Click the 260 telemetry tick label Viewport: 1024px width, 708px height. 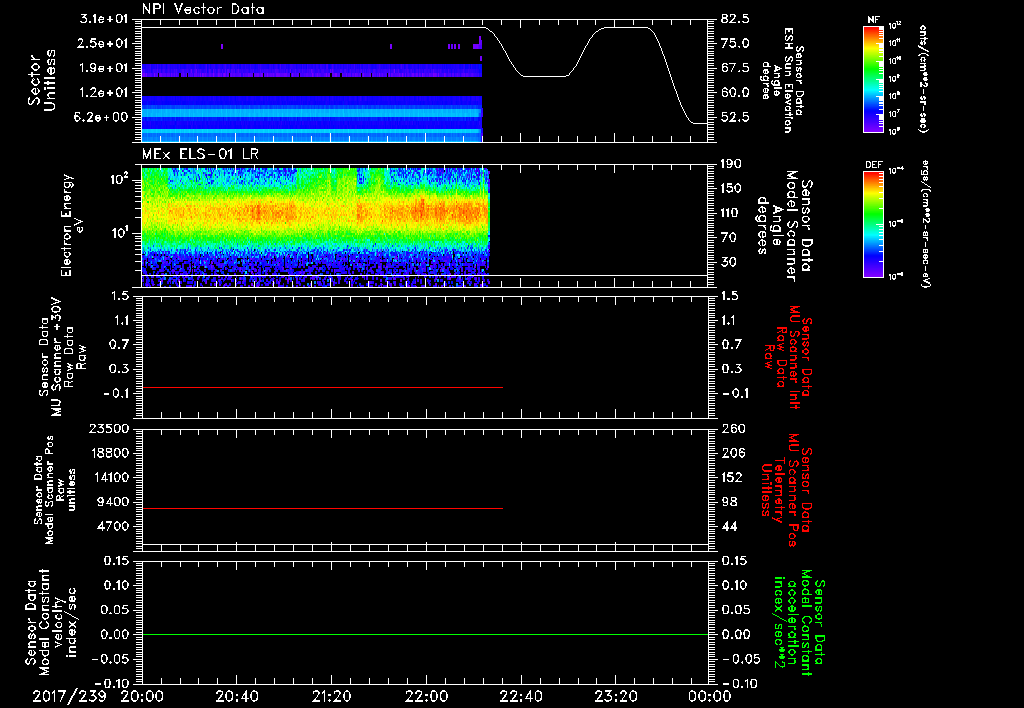pyautogui.click(x=733, y=428)
